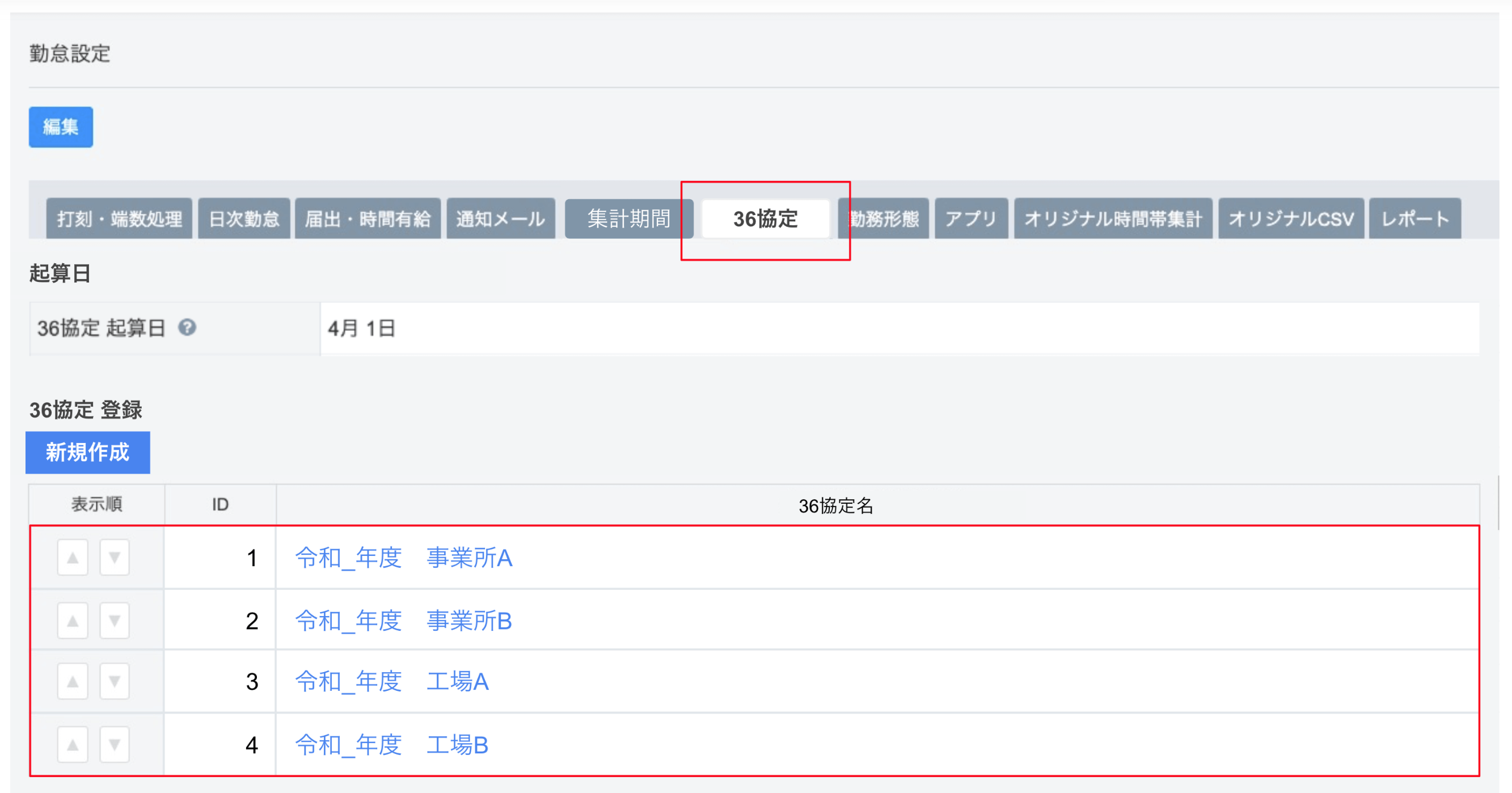This screenshot has width=1512, height=793.
Task: Select the 36協定 tab
Action: 766,218
